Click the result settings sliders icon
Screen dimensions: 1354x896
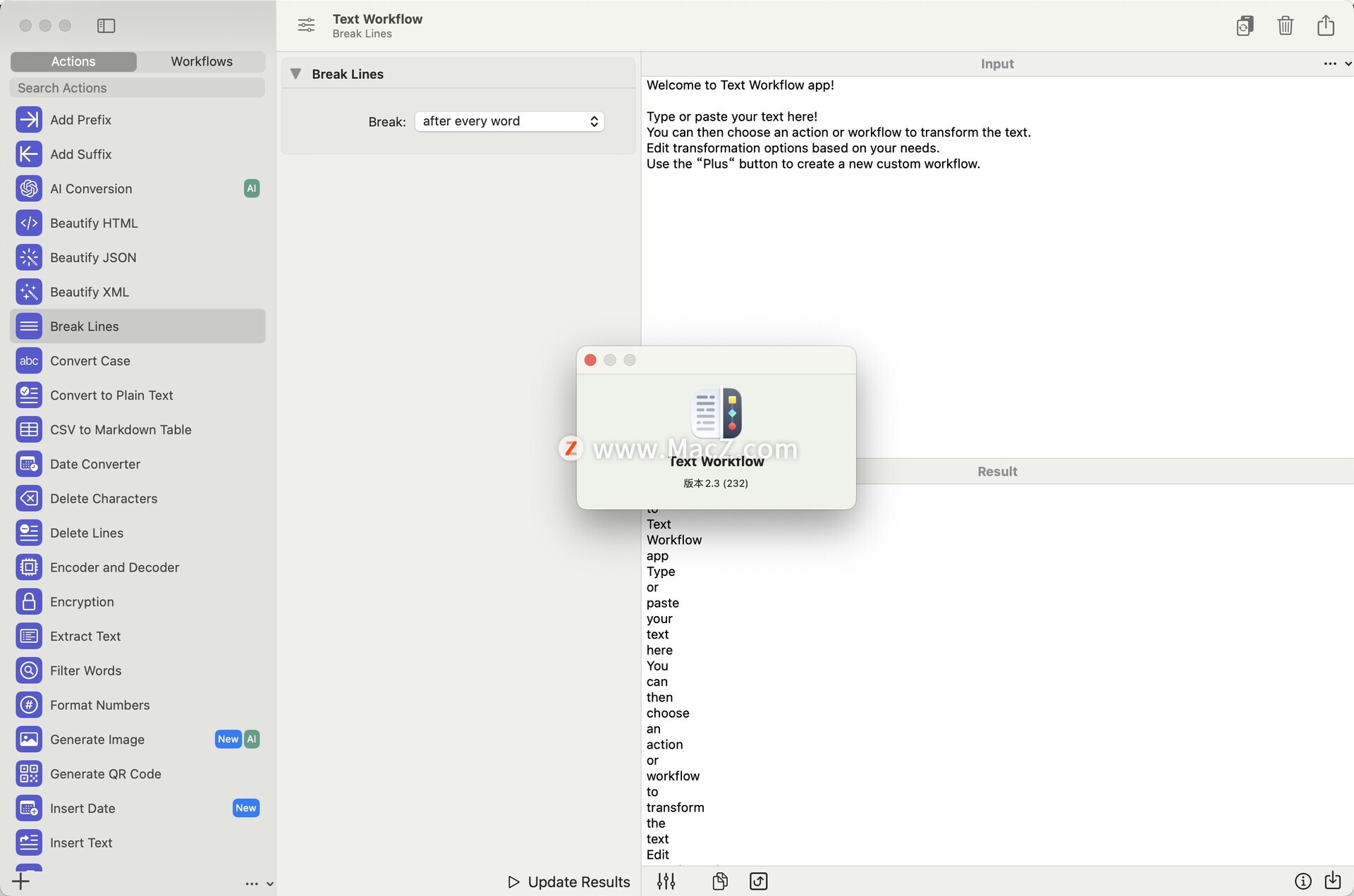tap(666, 881)
